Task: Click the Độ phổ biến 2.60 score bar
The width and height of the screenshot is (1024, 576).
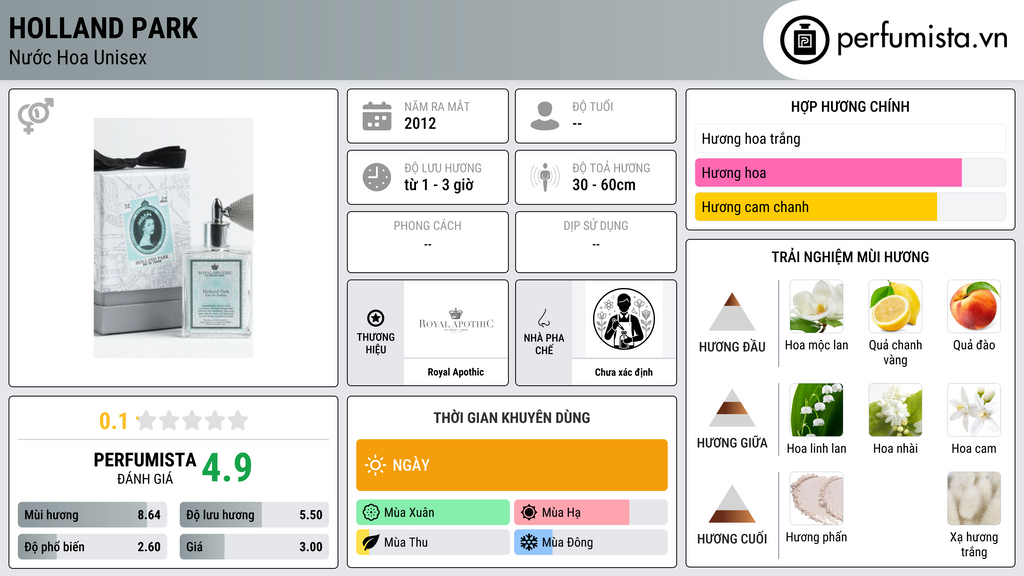Action: pyautogui.click(x=93, y=547)
